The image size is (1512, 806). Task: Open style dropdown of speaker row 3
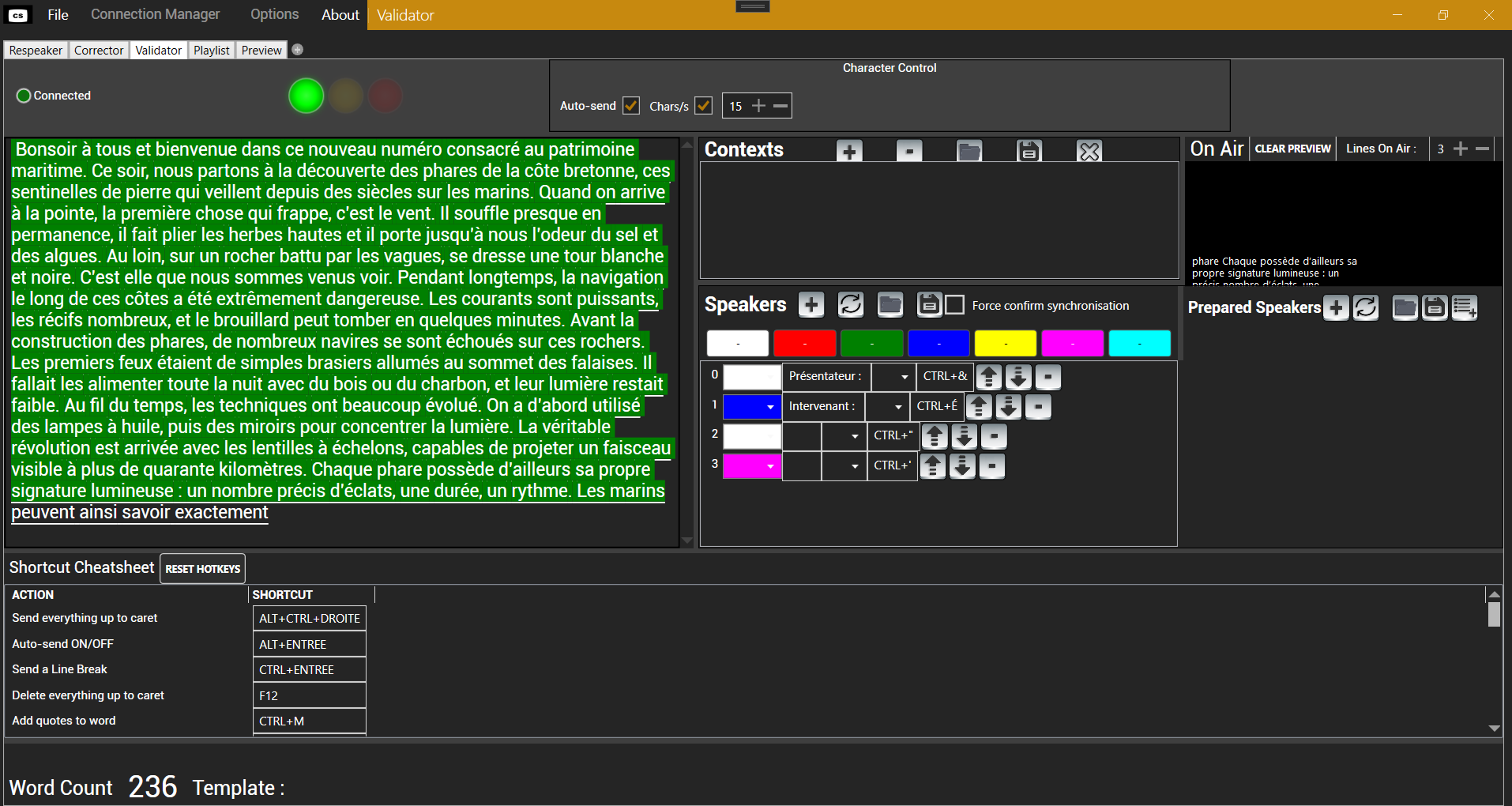click(x=844, y=466)
